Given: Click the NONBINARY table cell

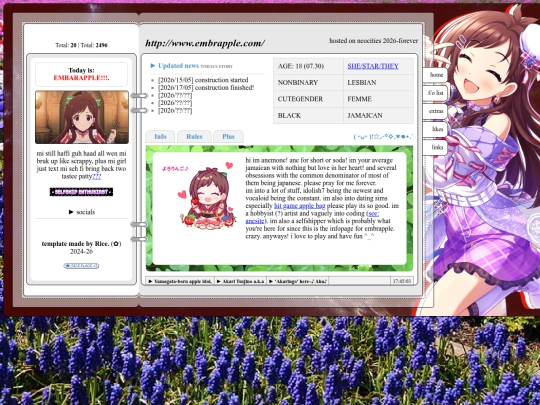Looking at the screenshot, I should click(x=308, y=83).
